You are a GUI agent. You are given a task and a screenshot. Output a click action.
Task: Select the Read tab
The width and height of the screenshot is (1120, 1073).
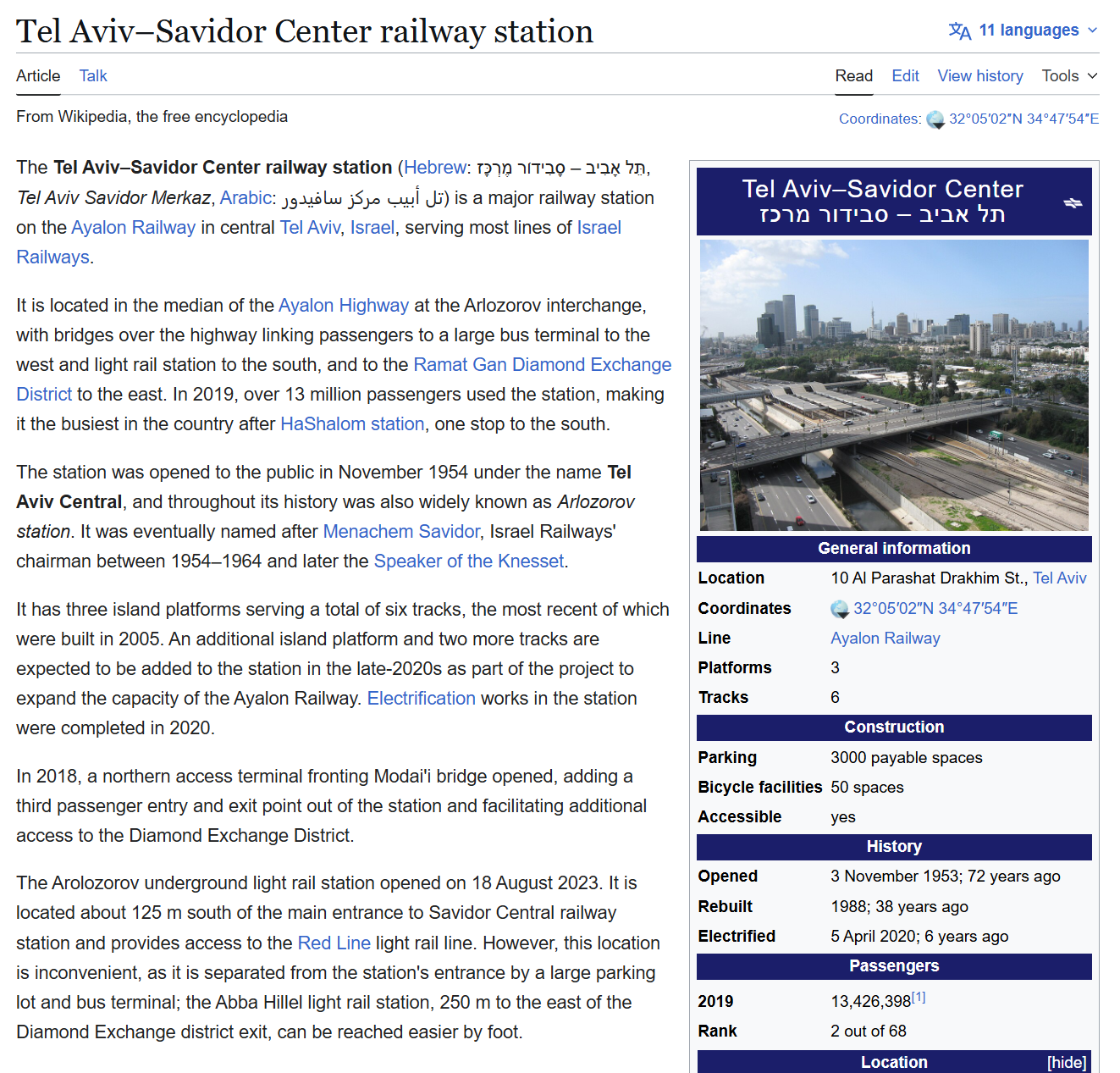tap(854, 76)
